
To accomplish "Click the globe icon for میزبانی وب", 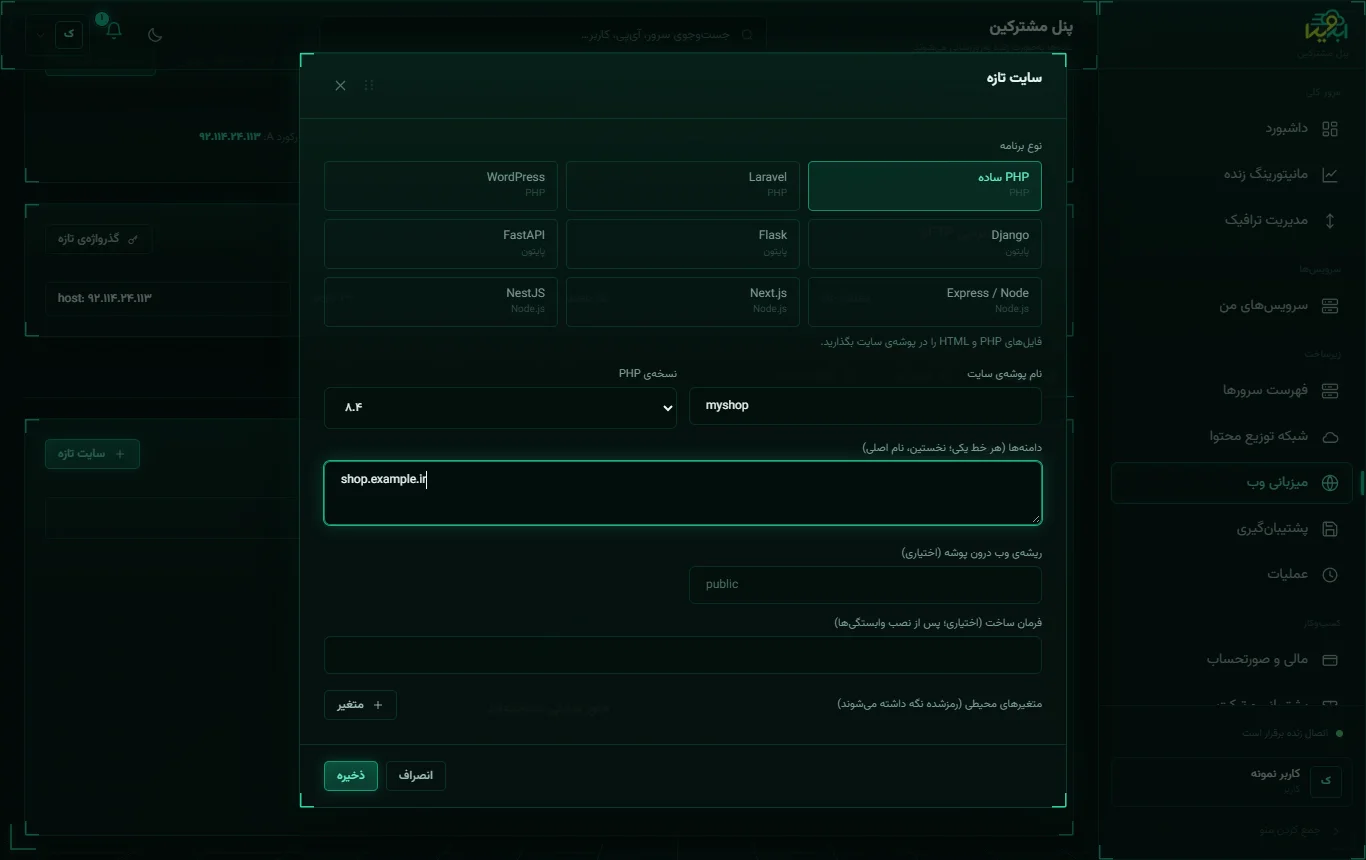I will (1330, 483).
